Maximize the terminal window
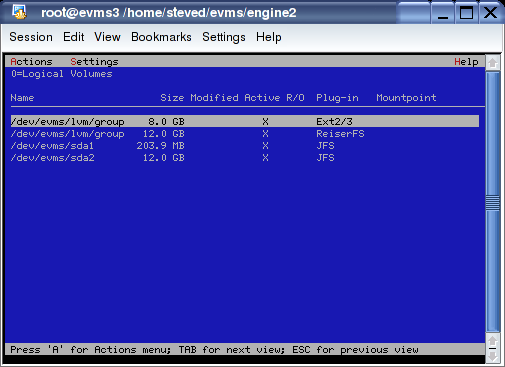The height and width of the screenshot is (367, 505). point(466,13)
